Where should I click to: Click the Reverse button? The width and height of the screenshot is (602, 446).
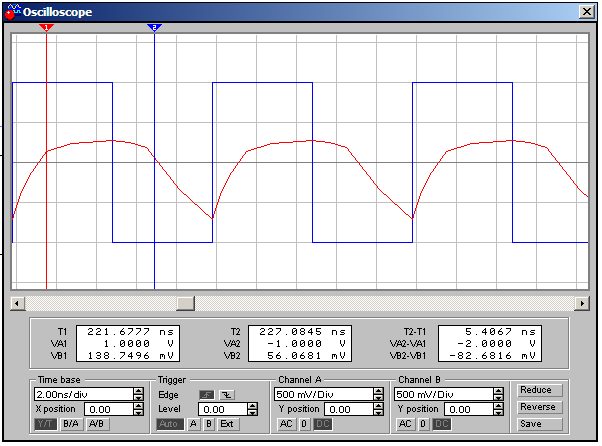point(539,407)
